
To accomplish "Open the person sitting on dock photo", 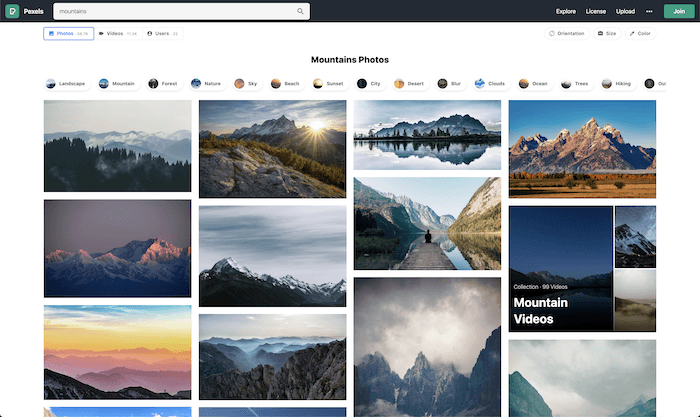I will [x=427, y=224].
